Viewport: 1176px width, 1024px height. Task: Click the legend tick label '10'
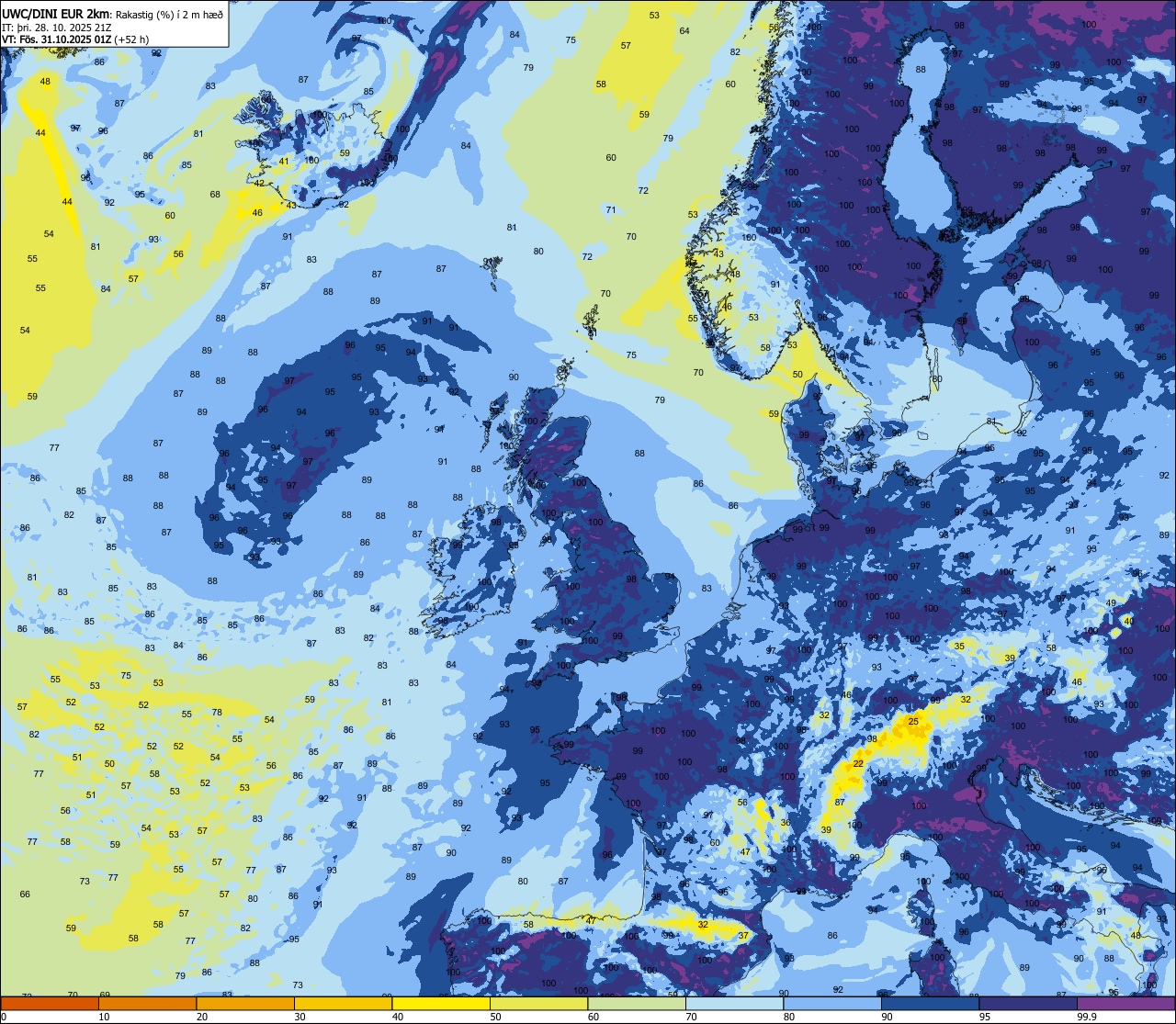[104, 1017]
